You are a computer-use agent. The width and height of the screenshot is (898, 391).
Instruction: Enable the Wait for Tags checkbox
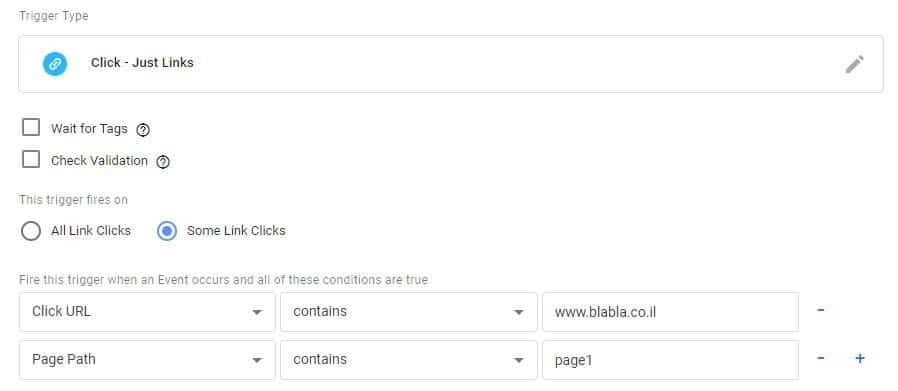[31, 127]
